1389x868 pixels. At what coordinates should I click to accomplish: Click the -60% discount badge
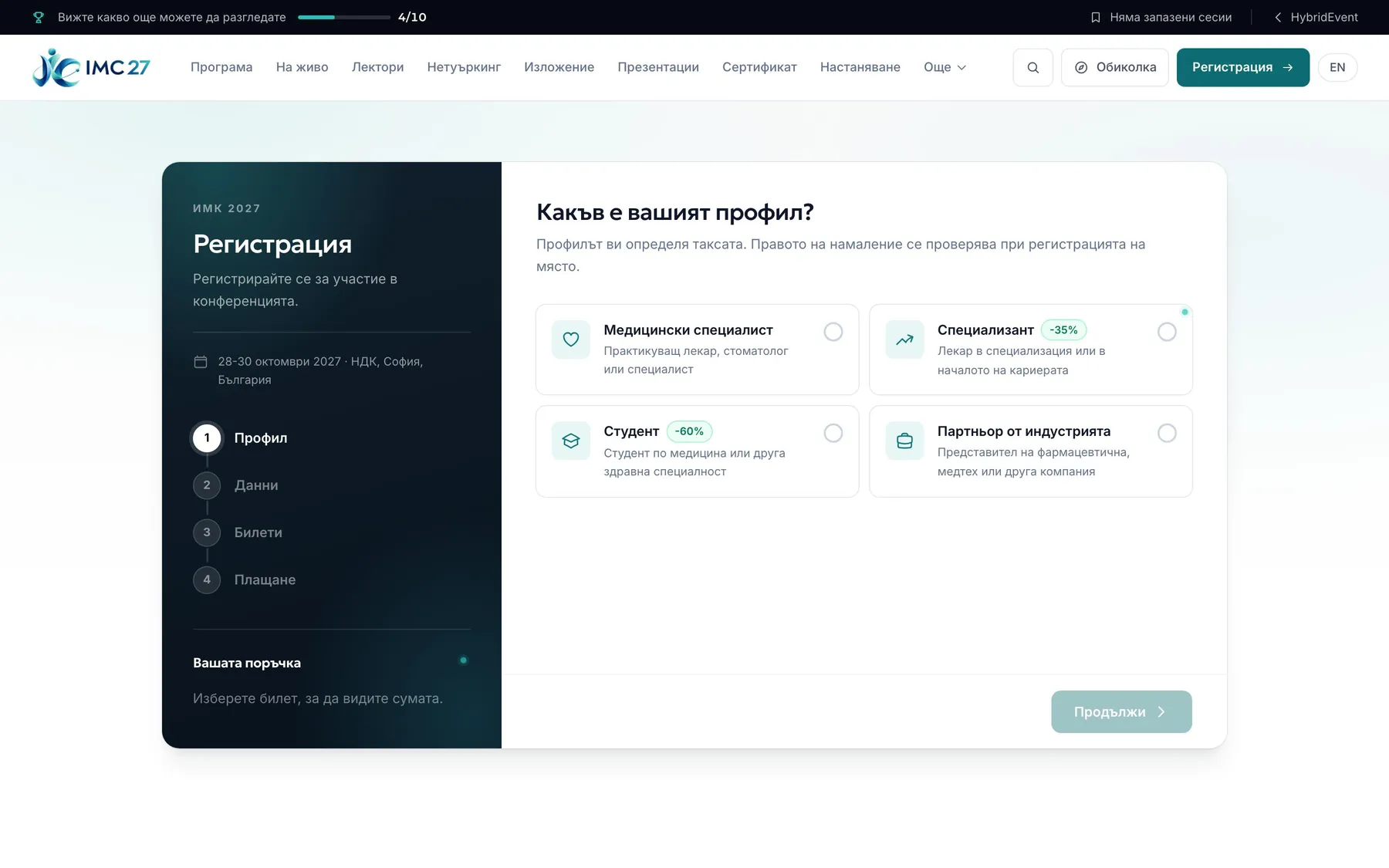689,431
